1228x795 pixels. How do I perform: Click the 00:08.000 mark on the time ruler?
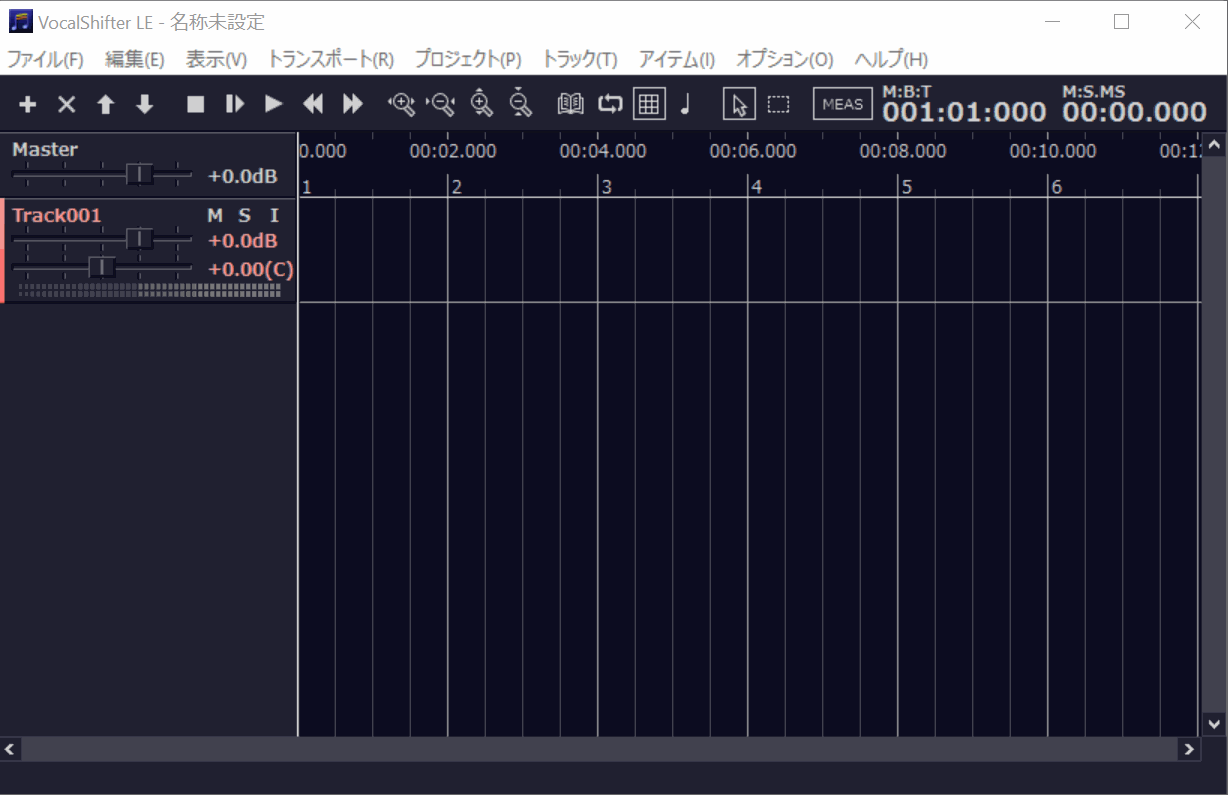903,152
